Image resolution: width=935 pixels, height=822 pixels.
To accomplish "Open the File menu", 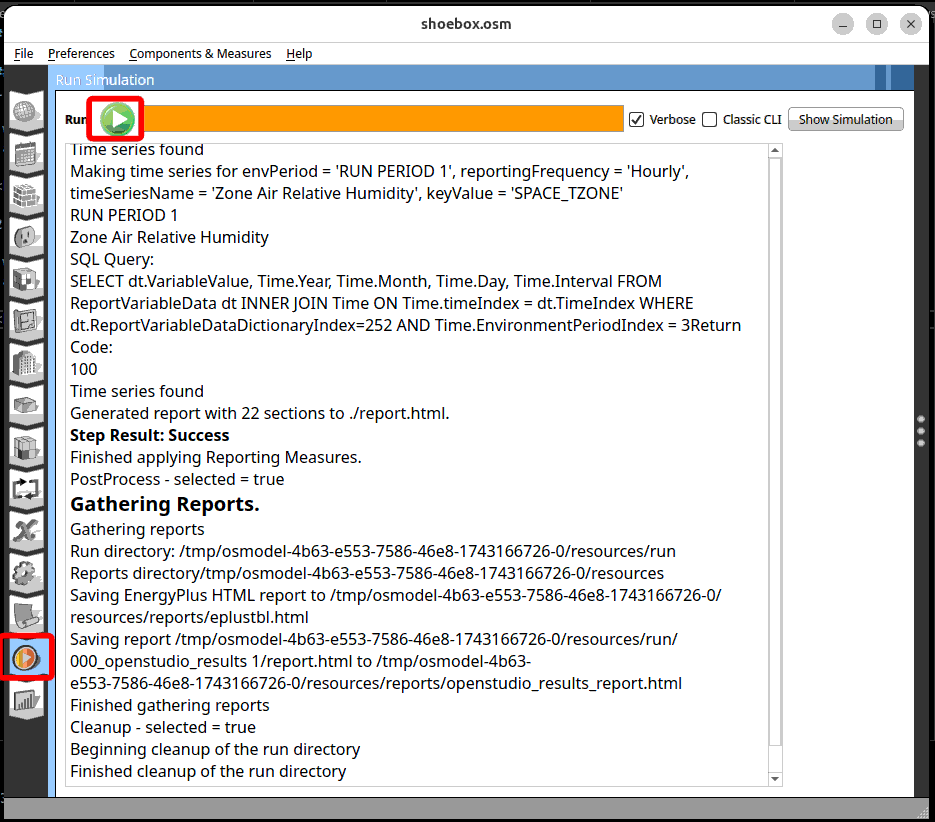I will pos(24,53).
